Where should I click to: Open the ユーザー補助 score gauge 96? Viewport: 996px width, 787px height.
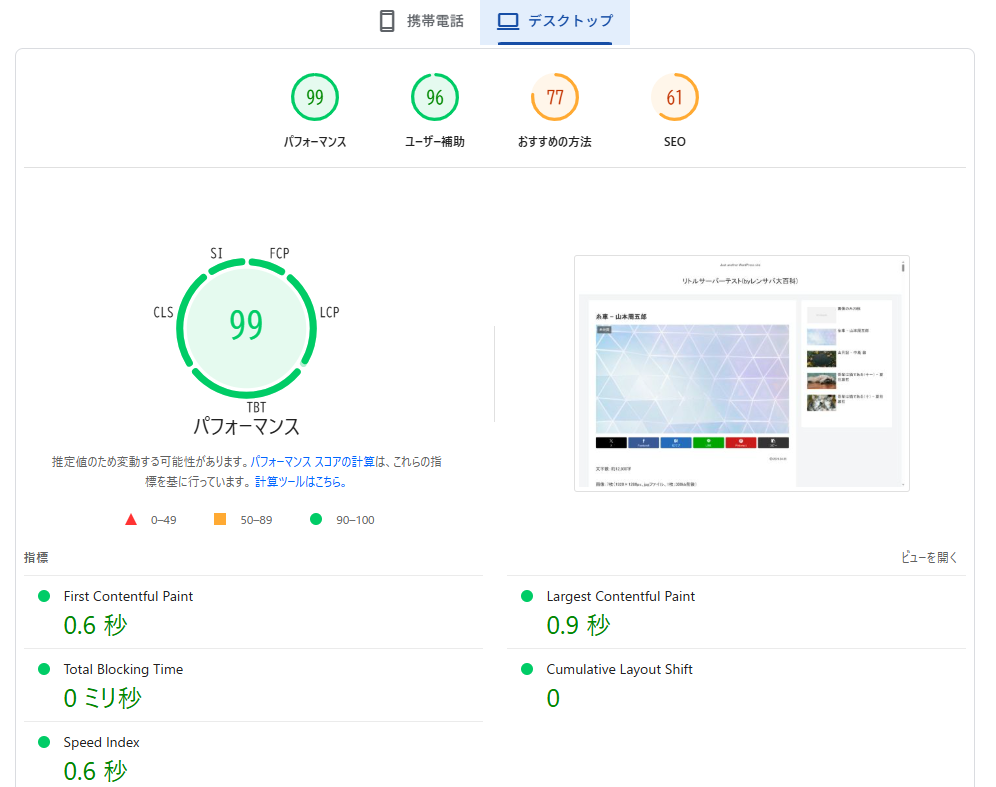pos(435,97)
